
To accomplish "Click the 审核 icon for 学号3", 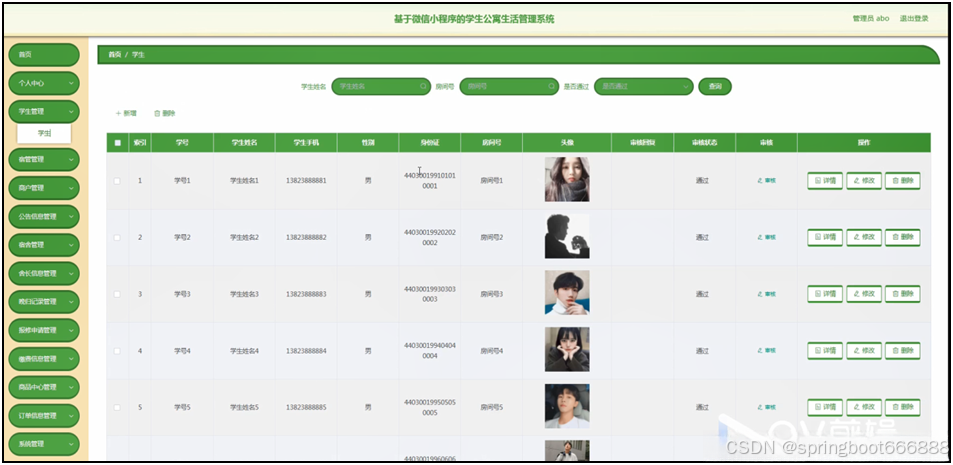I will [x=766, y=294].
